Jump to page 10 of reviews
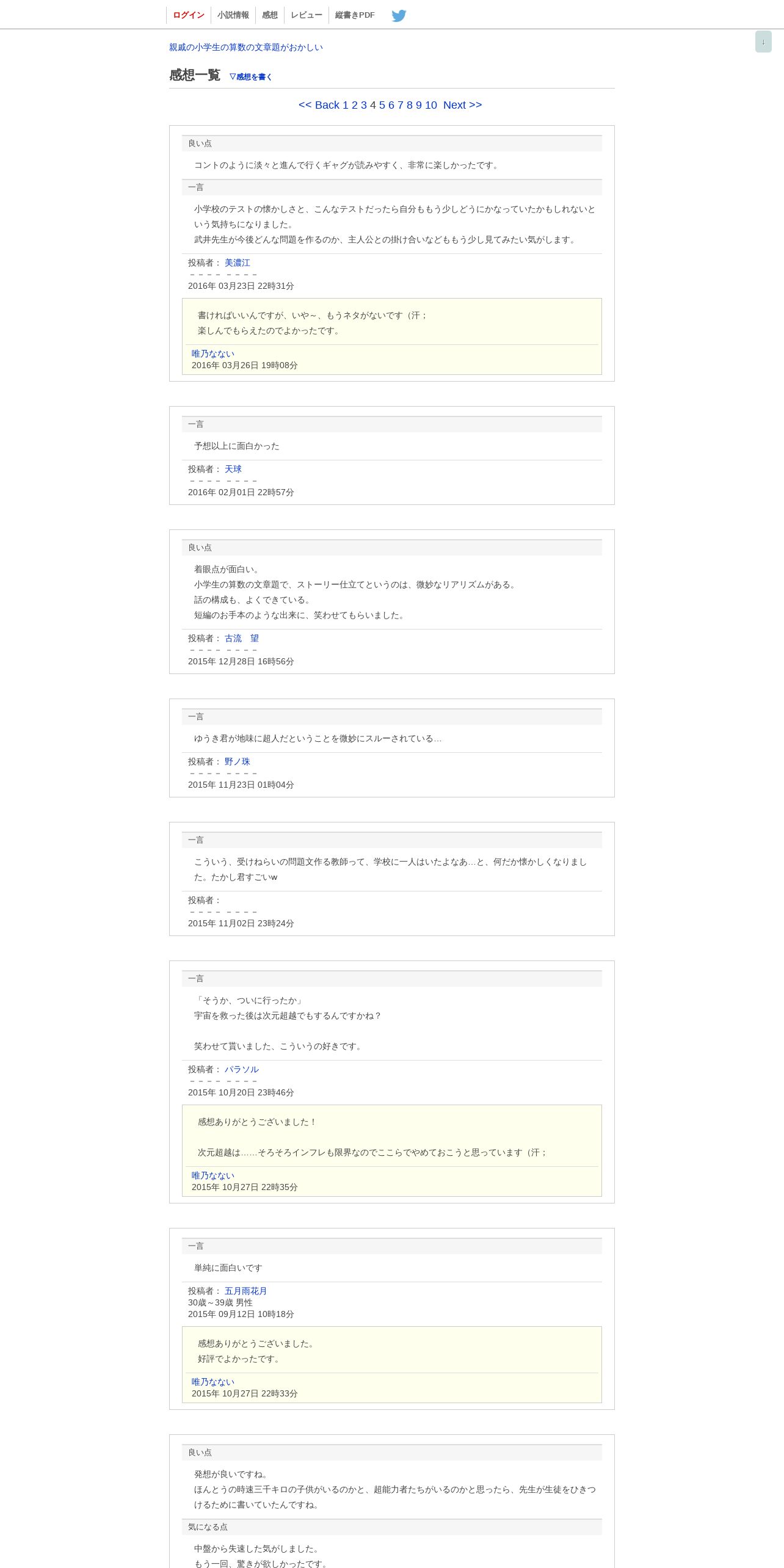 coord(431,105)
